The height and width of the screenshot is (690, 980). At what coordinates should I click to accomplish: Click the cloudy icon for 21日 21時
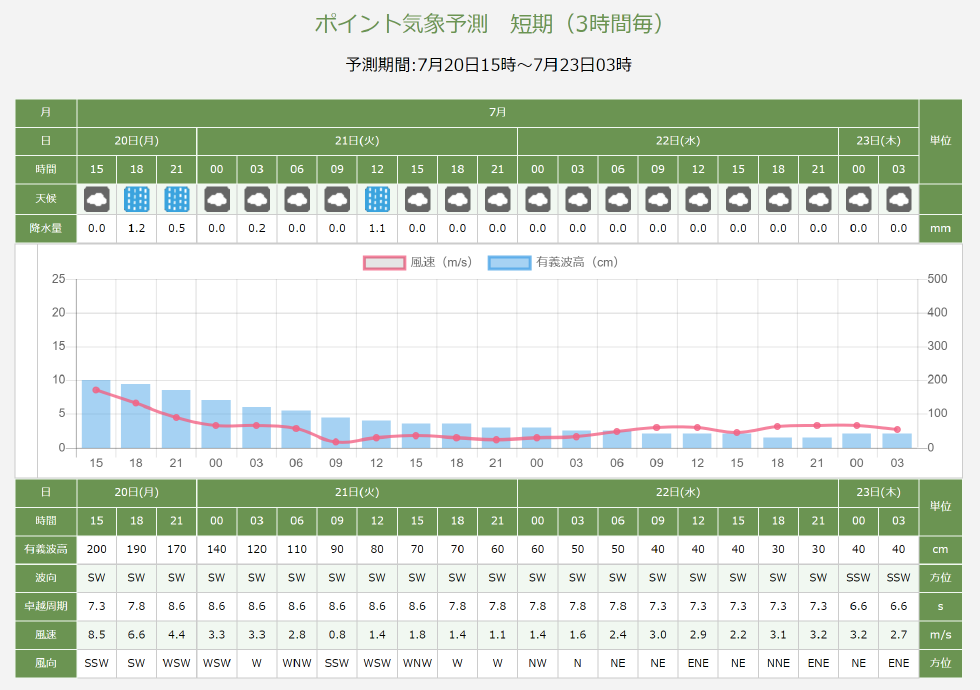[x=498, y=199]
